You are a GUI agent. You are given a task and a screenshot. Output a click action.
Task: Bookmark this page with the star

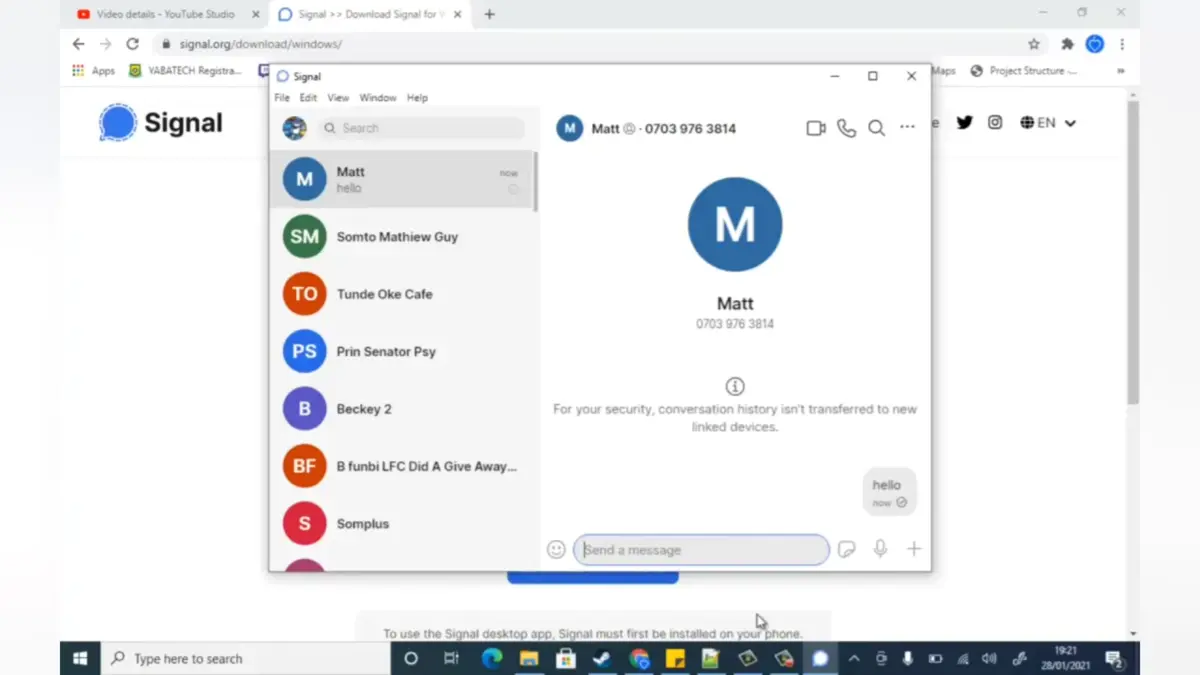[x=1034, y=44]
